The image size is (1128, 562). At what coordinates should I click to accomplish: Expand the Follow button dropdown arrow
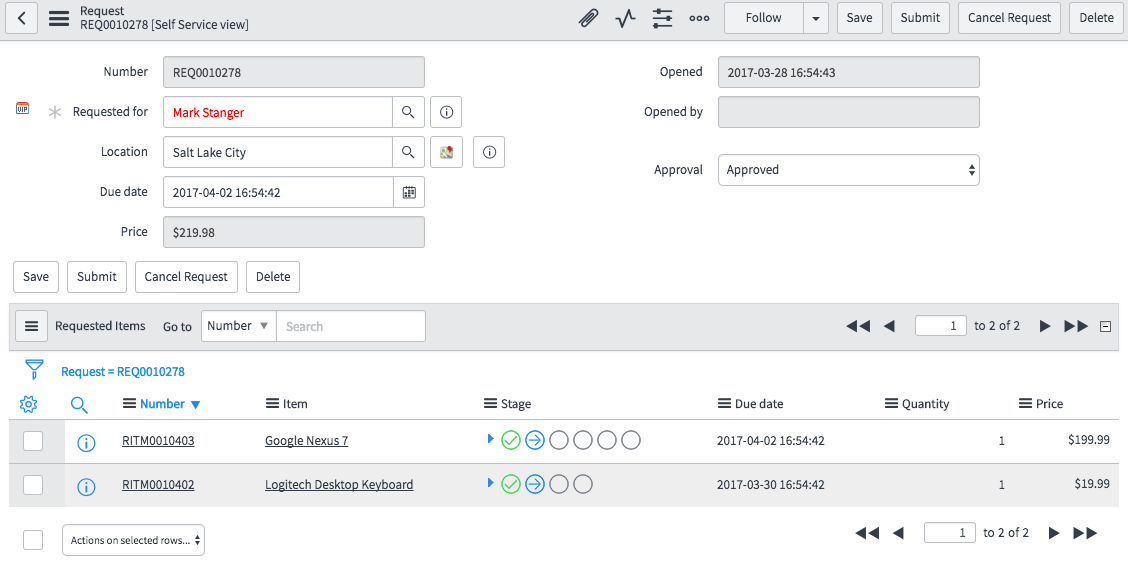pos(817,18)
